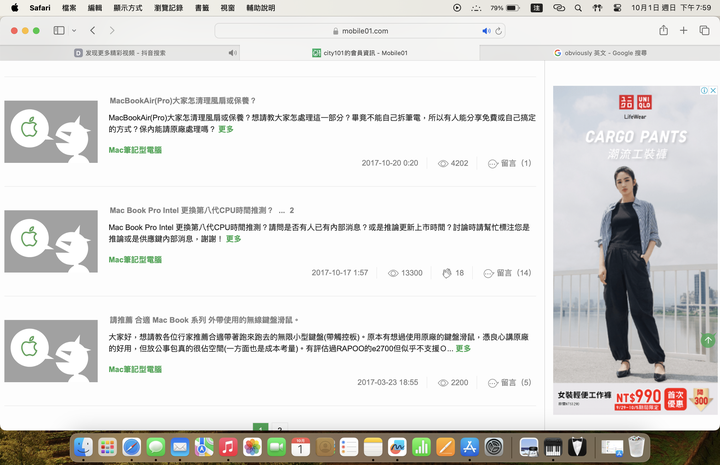Screen dimensions: 720x465
Task: Open the Share icon in Safari toolbar
Action: tap(664, 30)
